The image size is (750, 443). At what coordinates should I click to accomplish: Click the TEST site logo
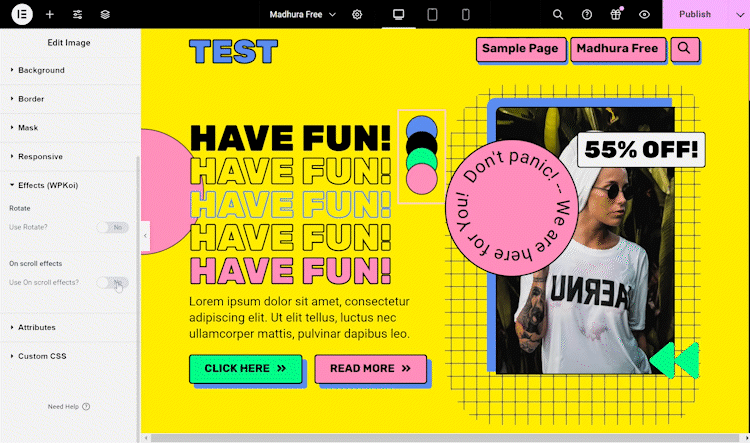(x=233, y=51)
